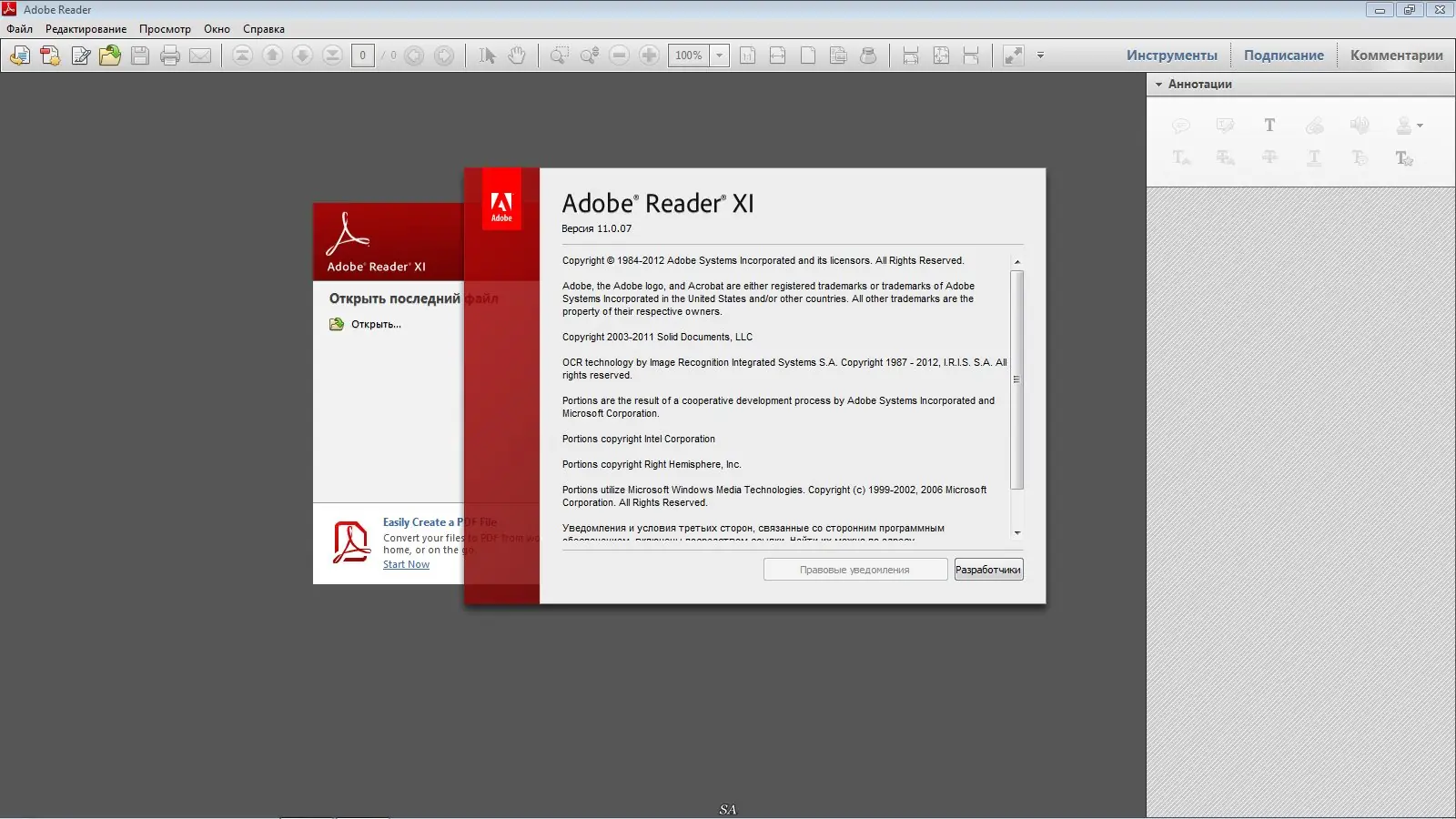Click the Save floppy disk icon
Image resolution: width=1456 pixels, height=819 pixels.
click(140, 56)
